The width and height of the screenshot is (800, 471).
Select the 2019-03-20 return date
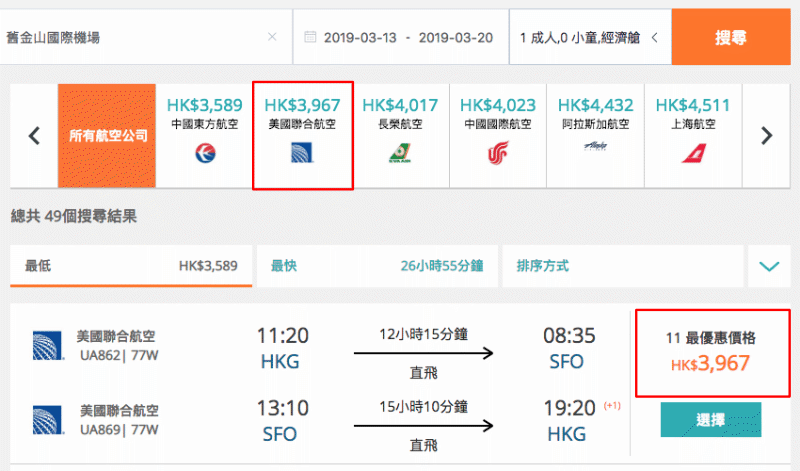456,38
